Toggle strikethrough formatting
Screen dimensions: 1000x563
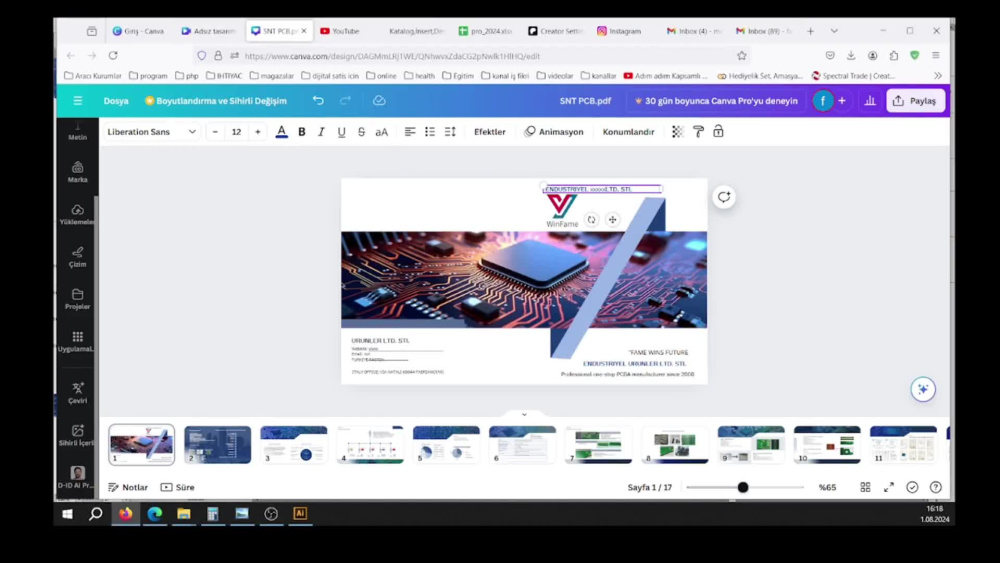pos(362,132)
